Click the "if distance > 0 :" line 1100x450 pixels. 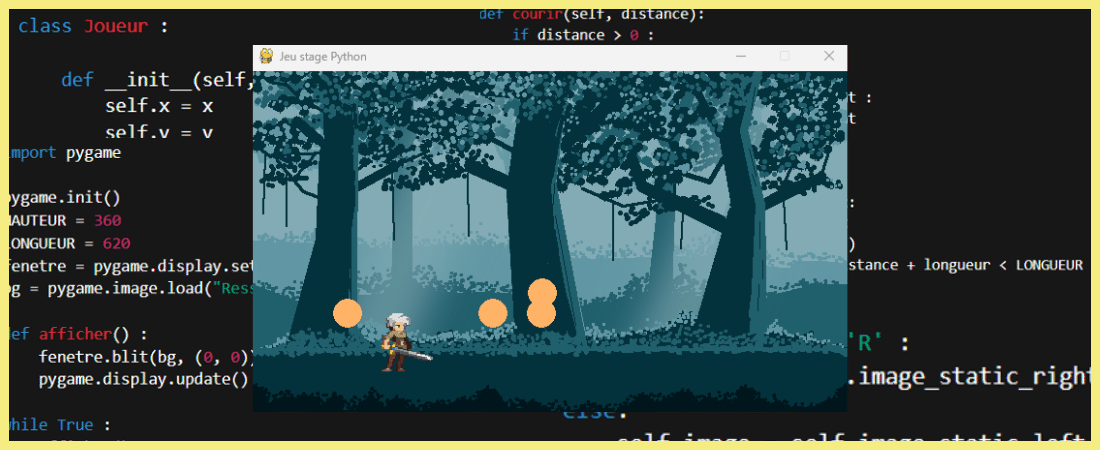583,34
